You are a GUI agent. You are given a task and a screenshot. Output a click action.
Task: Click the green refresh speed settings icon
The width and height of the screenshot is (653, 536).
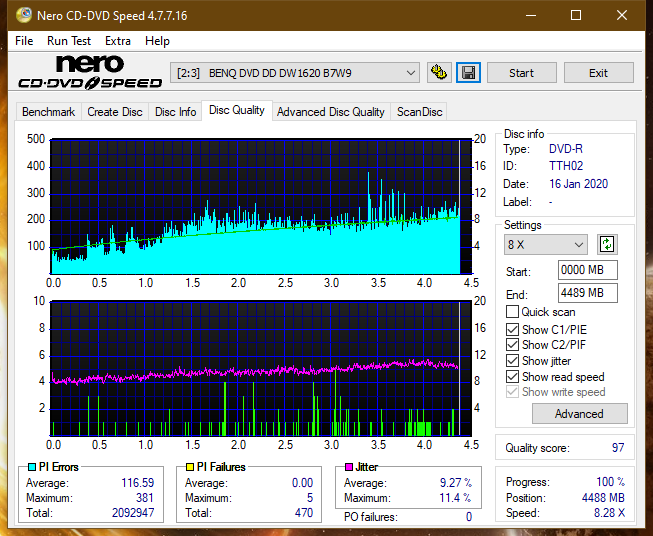[x=607, y=244]
